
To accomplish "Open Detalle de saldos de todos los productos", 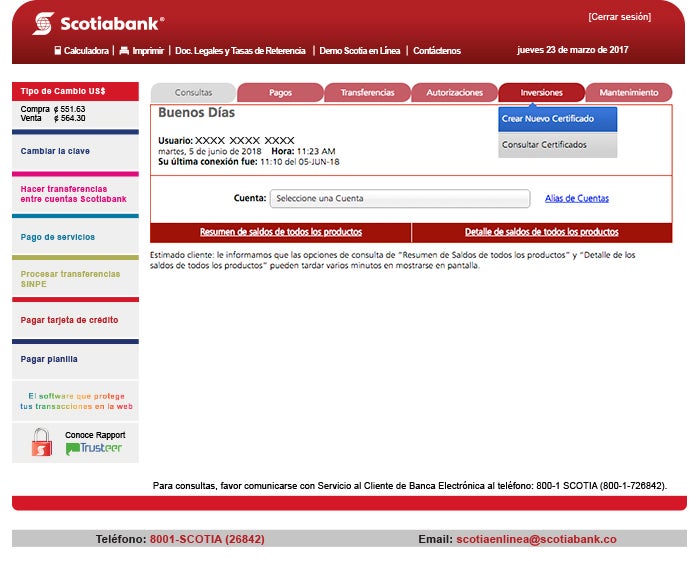I will coord(541,232).
